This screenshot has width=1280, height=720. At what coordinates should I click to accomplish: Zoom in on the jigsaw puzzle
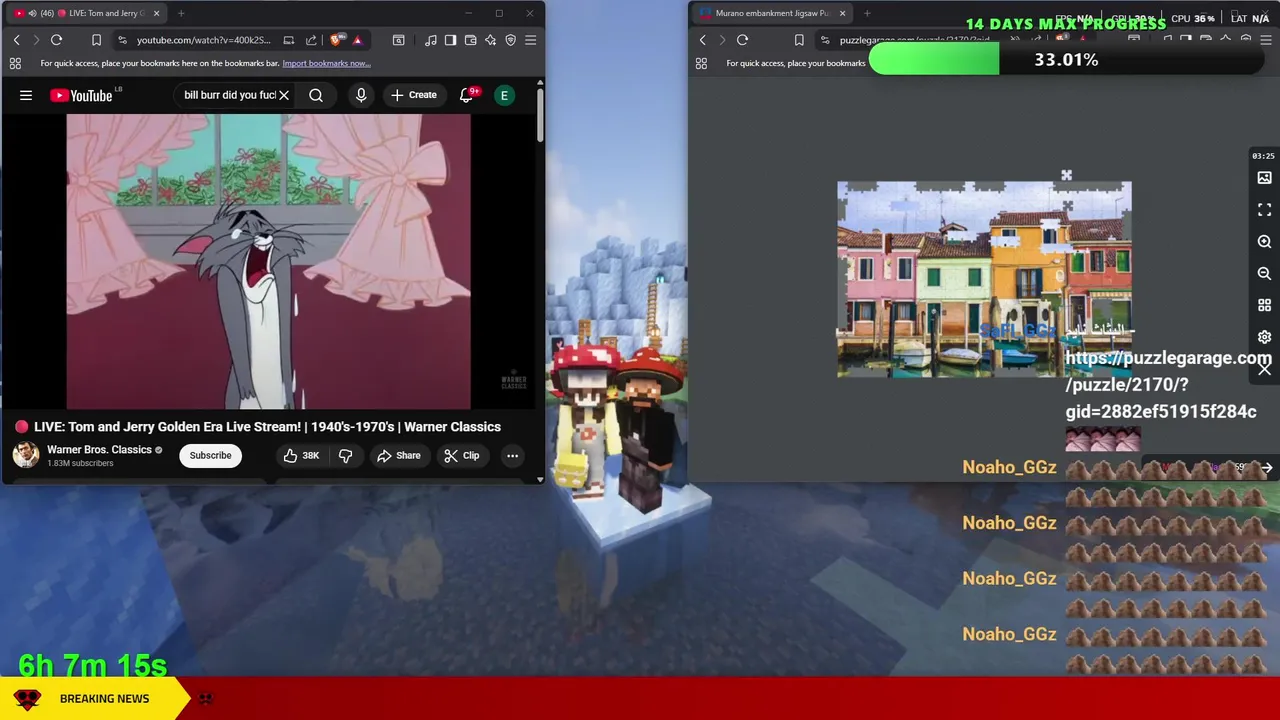coord(1264,242)
